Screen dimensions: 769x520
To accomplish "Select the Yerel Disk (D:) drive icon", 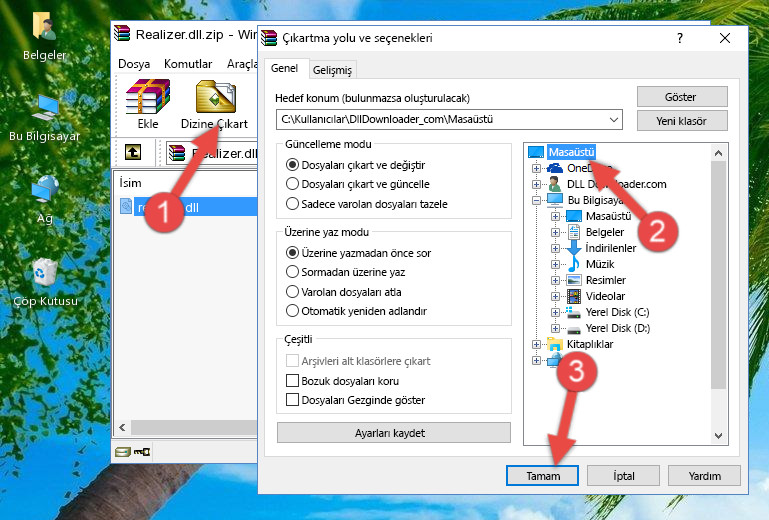I will [573, 328].
